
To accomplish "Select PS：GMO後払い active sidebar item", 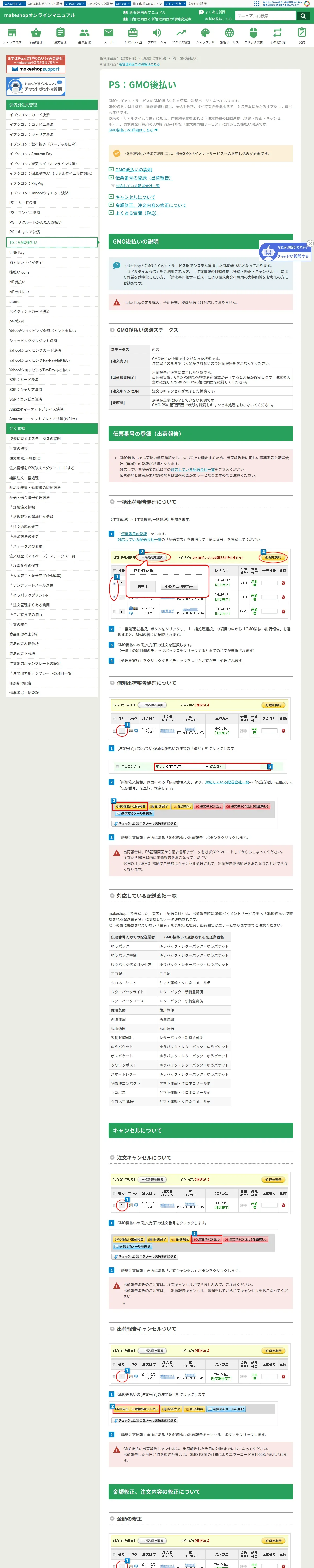I will 52,242.
